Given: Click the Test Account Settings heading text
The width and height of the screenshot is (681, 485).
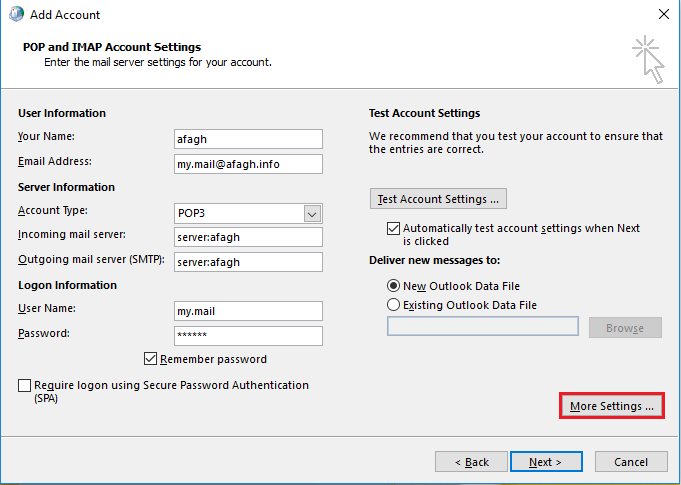Looking at the screenshot, I should pyautogui.click(x=424, y=113).
